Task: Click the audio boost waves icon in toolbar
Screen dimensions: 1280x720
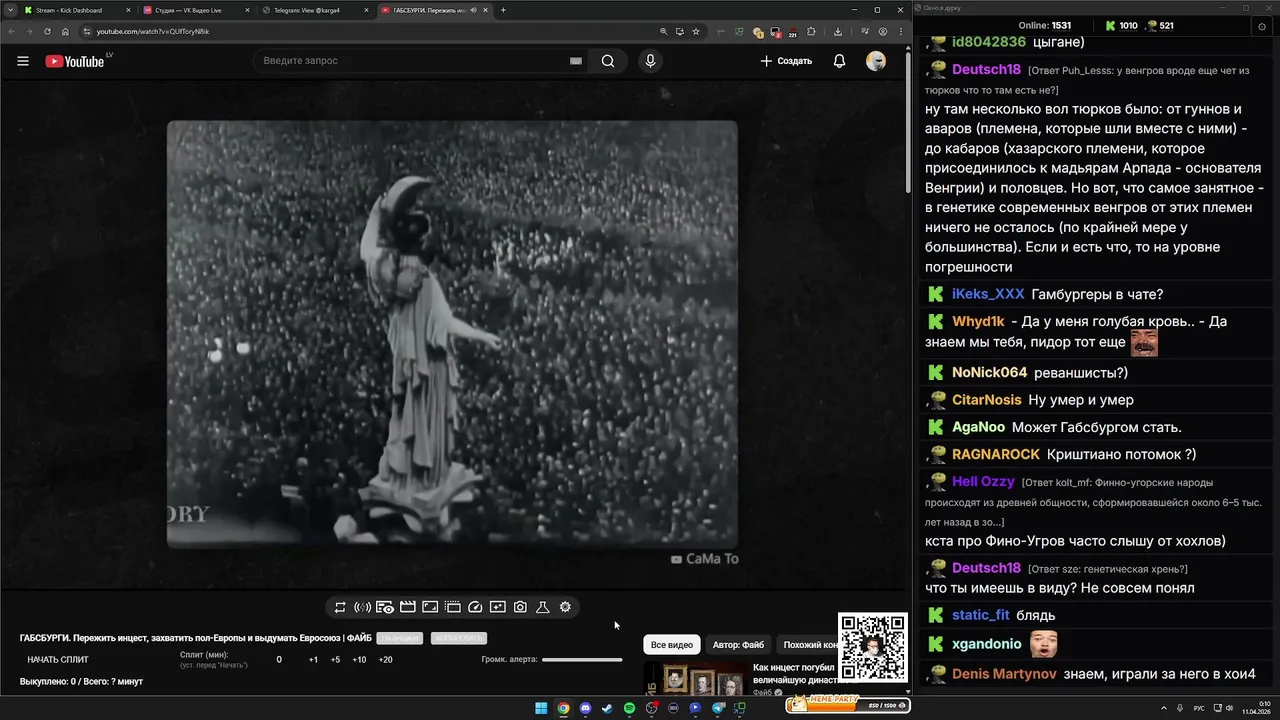Action: click(362, 607)
